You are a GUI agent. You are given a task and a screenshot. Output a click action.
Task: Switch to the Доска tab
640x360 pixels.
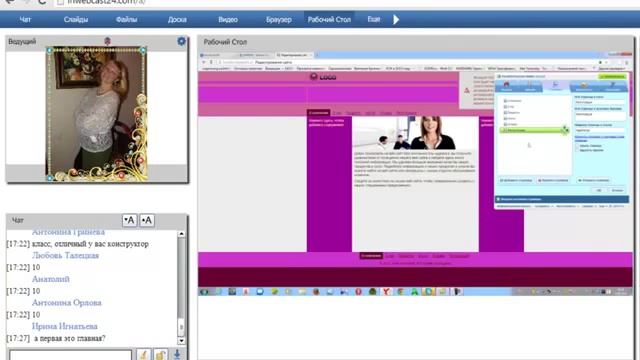177,19
